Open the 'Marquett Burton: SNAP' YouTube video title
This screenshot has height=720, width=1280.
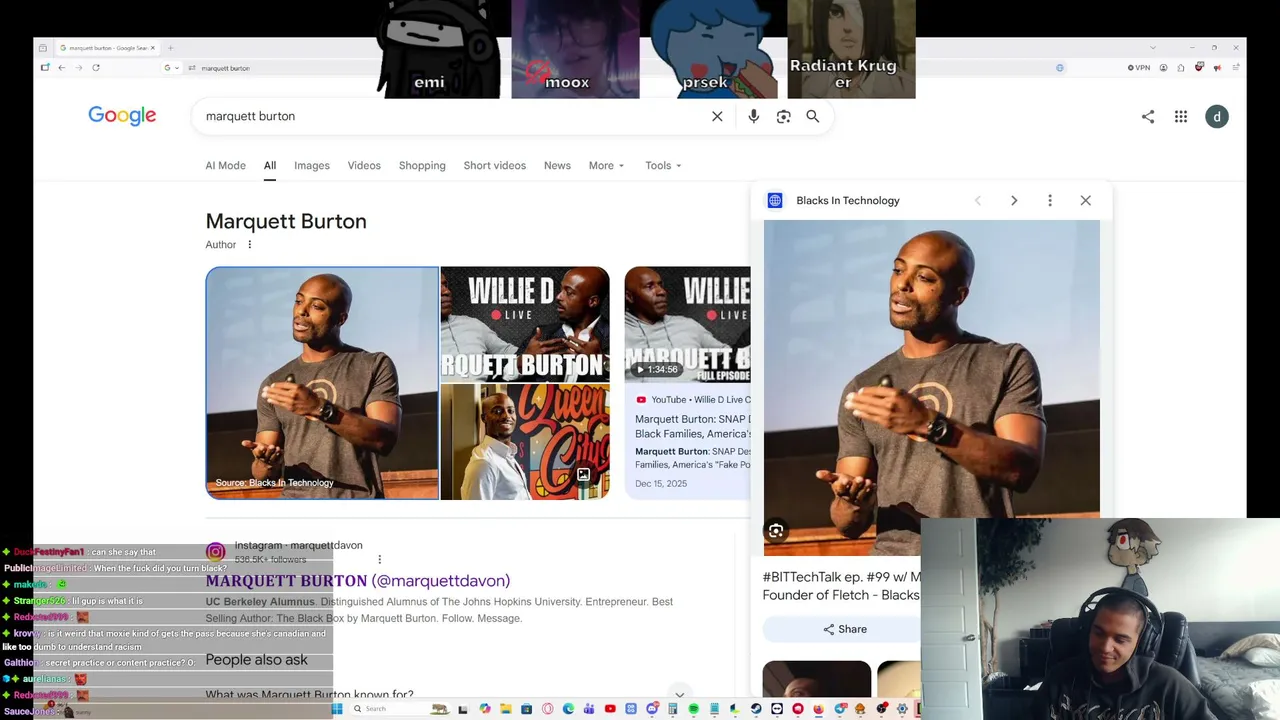tap(693, 427)
